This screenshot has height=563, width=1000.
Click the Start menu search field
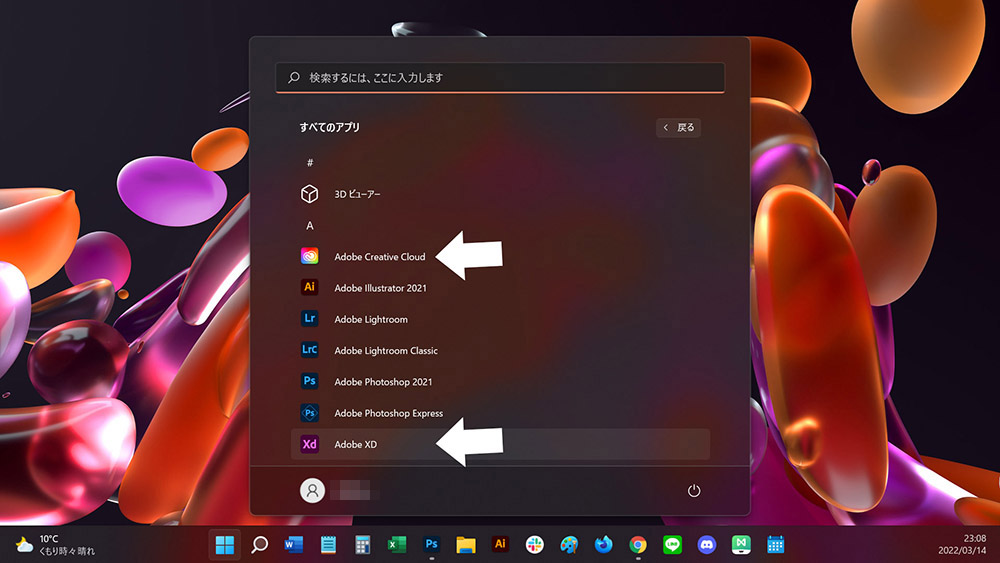(x=500, y=78)
